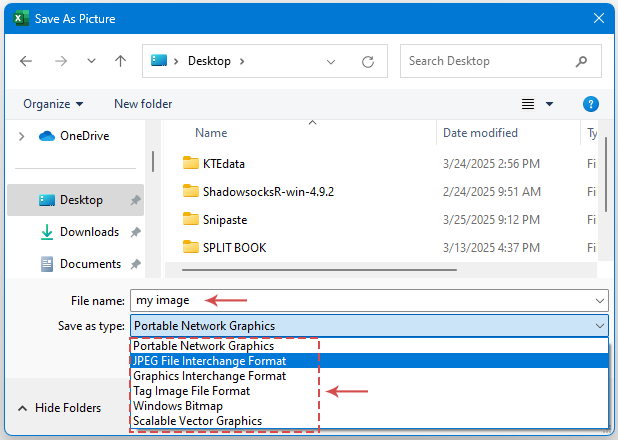Select Downloads in navigation pane
Screen dimensions: 618x440
click(x=89, y=232)
